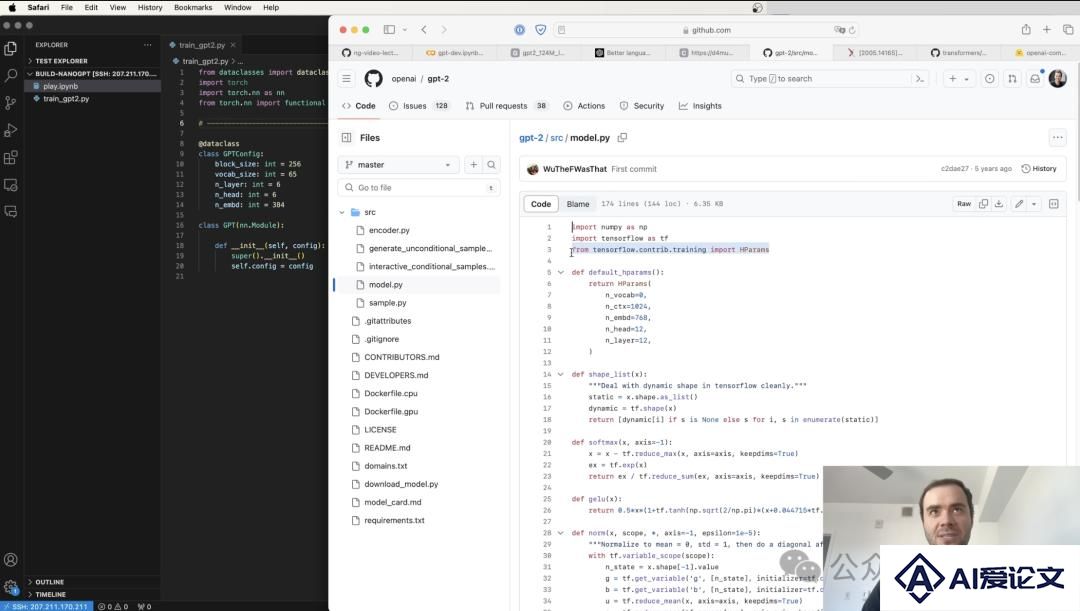Collapse the norm function fold
Image resolution: width=1080 pixels, height=611 pixels.
561,532
